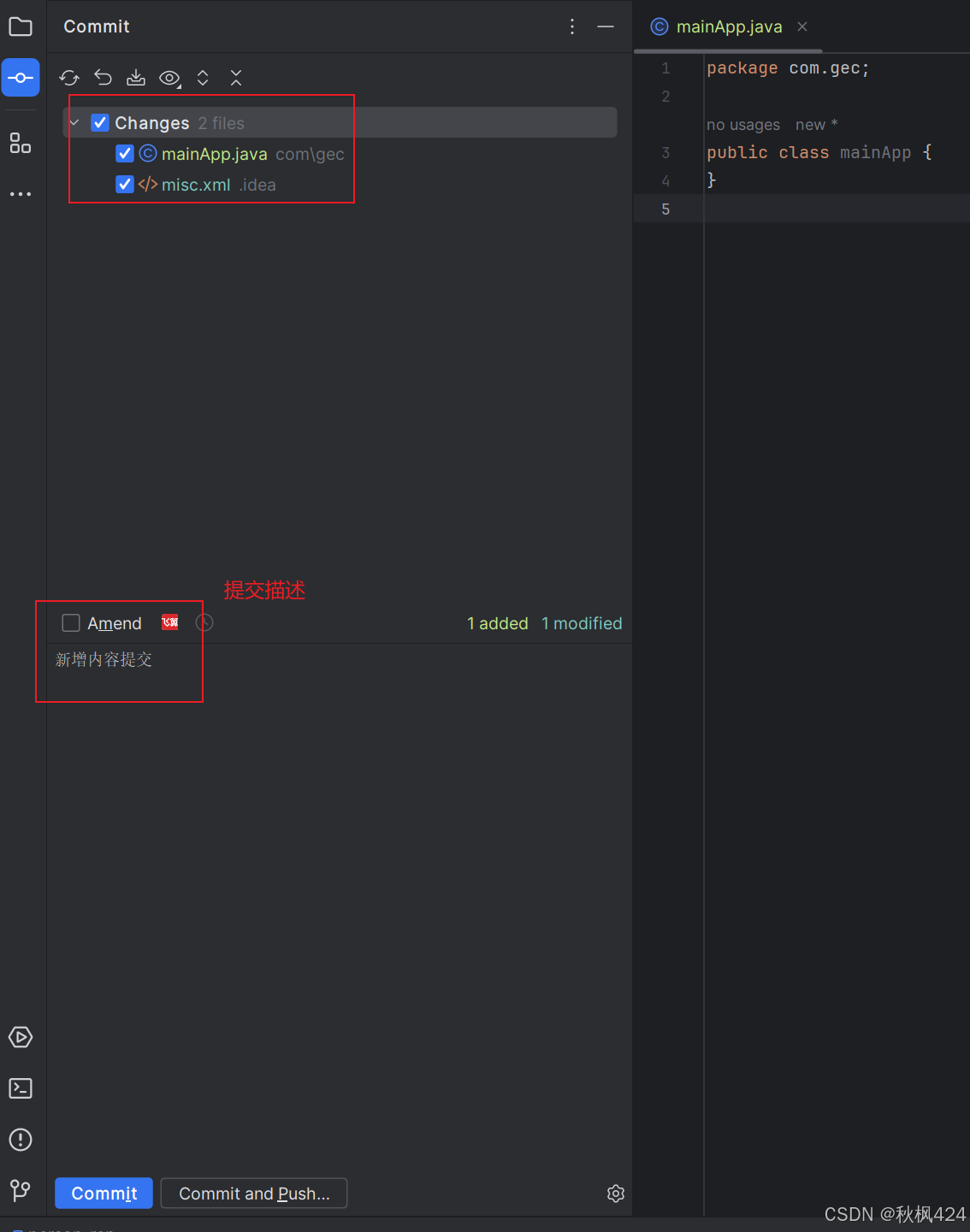The width and height of the screenshot is (970, 1232).
Task: Uncheck the mainApp.java file for commit
Action: point(125,154)
